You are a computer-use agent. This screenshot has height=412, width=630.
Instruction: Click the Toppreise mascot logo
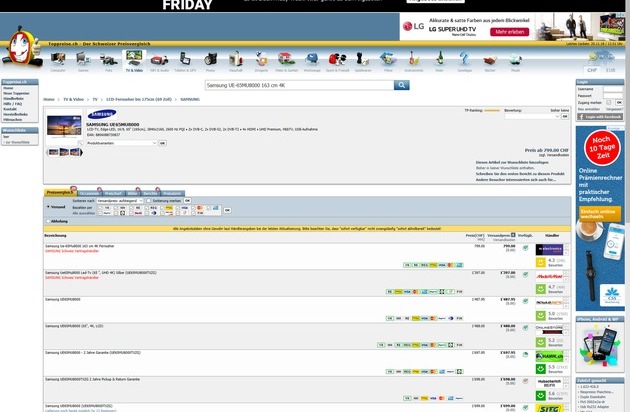pos(22,46)
